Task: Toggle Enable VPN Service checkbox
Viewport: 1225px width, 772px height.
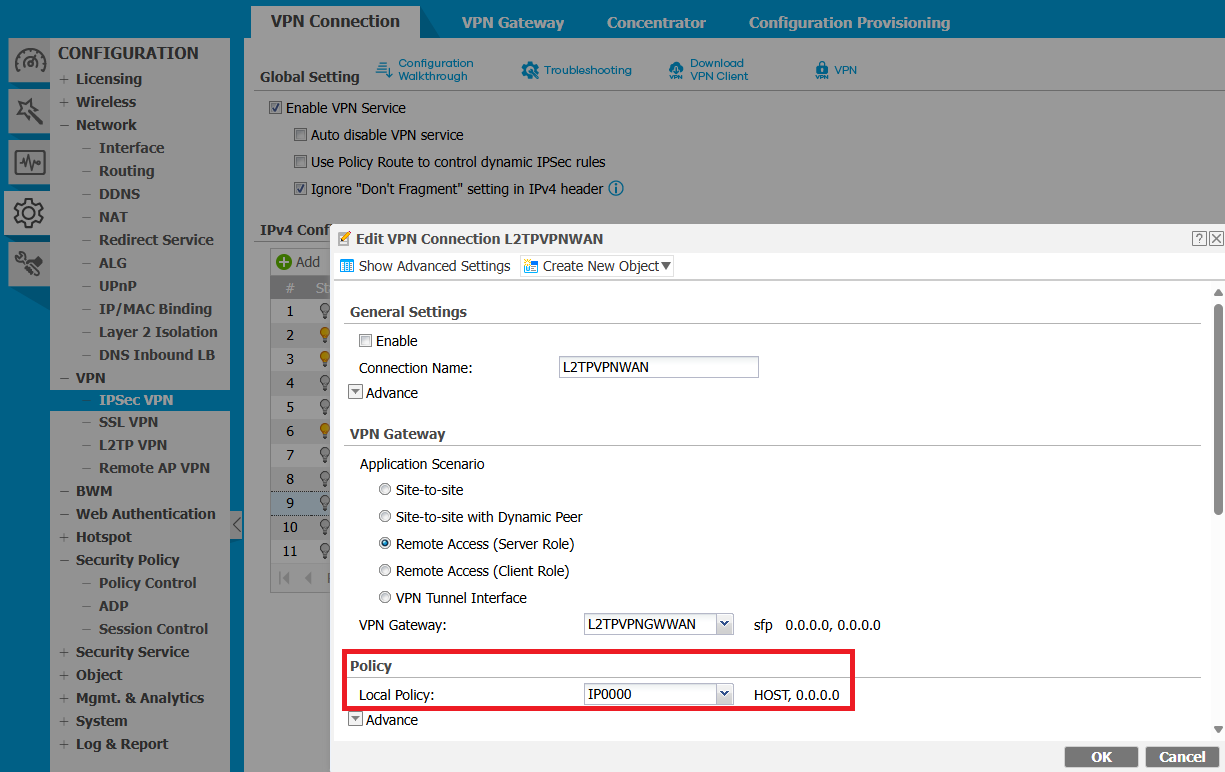Action: [x=276, y=108]
